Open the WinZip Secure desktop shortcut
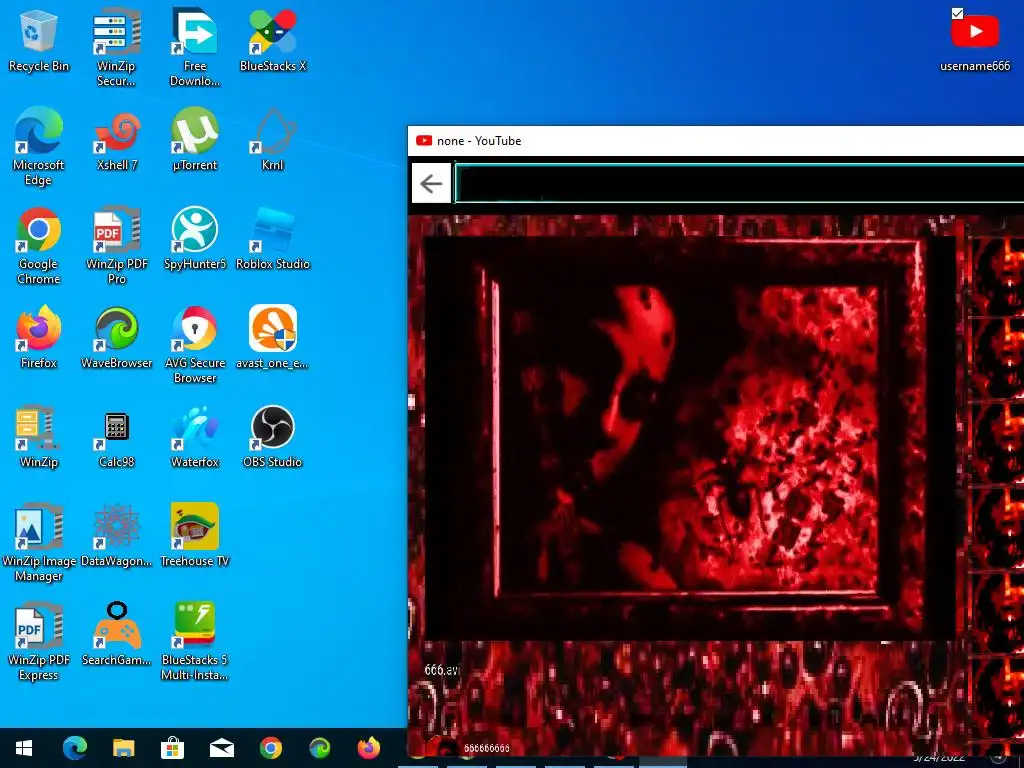 click(116, 47)
